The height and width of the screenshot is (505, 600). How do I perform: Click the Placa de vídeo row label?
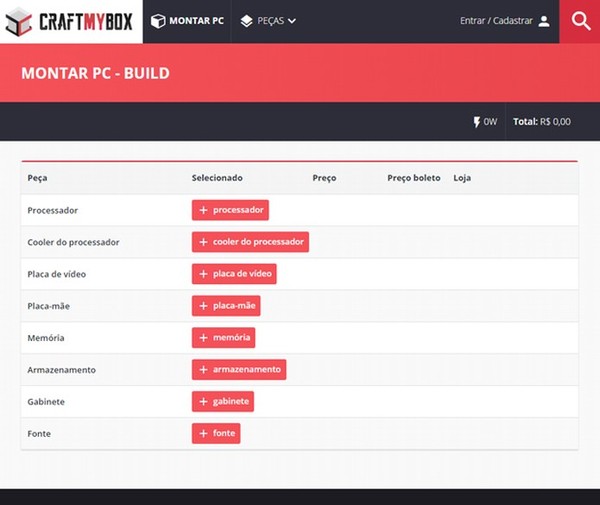point(57,274)
